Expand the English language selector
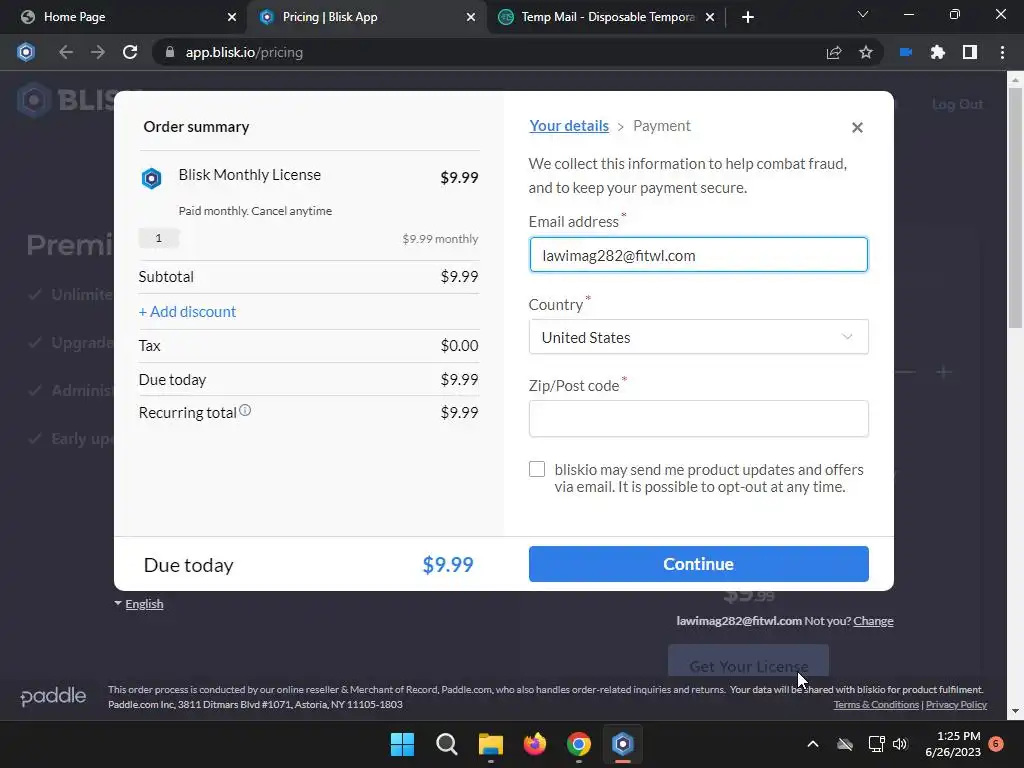1024x768 pixels. tap(139, 604)
